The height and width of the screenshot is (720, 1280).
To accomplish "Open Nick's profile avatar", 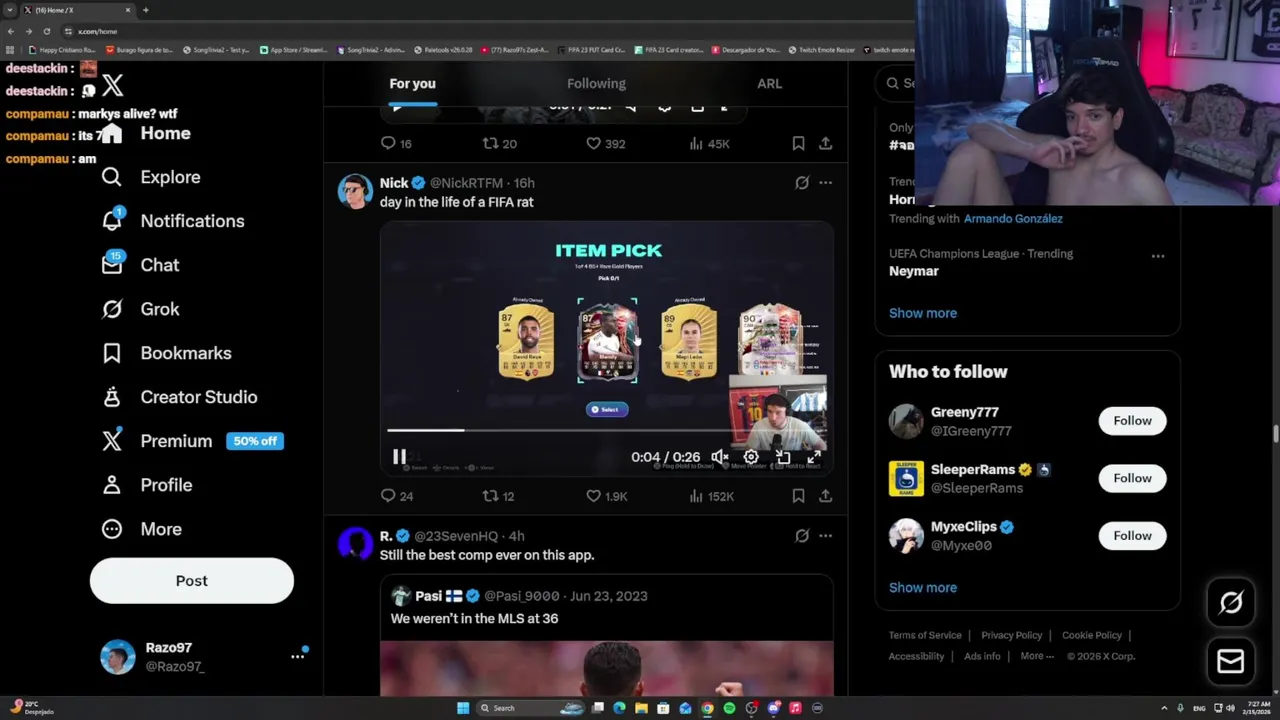I will [355, 191].
